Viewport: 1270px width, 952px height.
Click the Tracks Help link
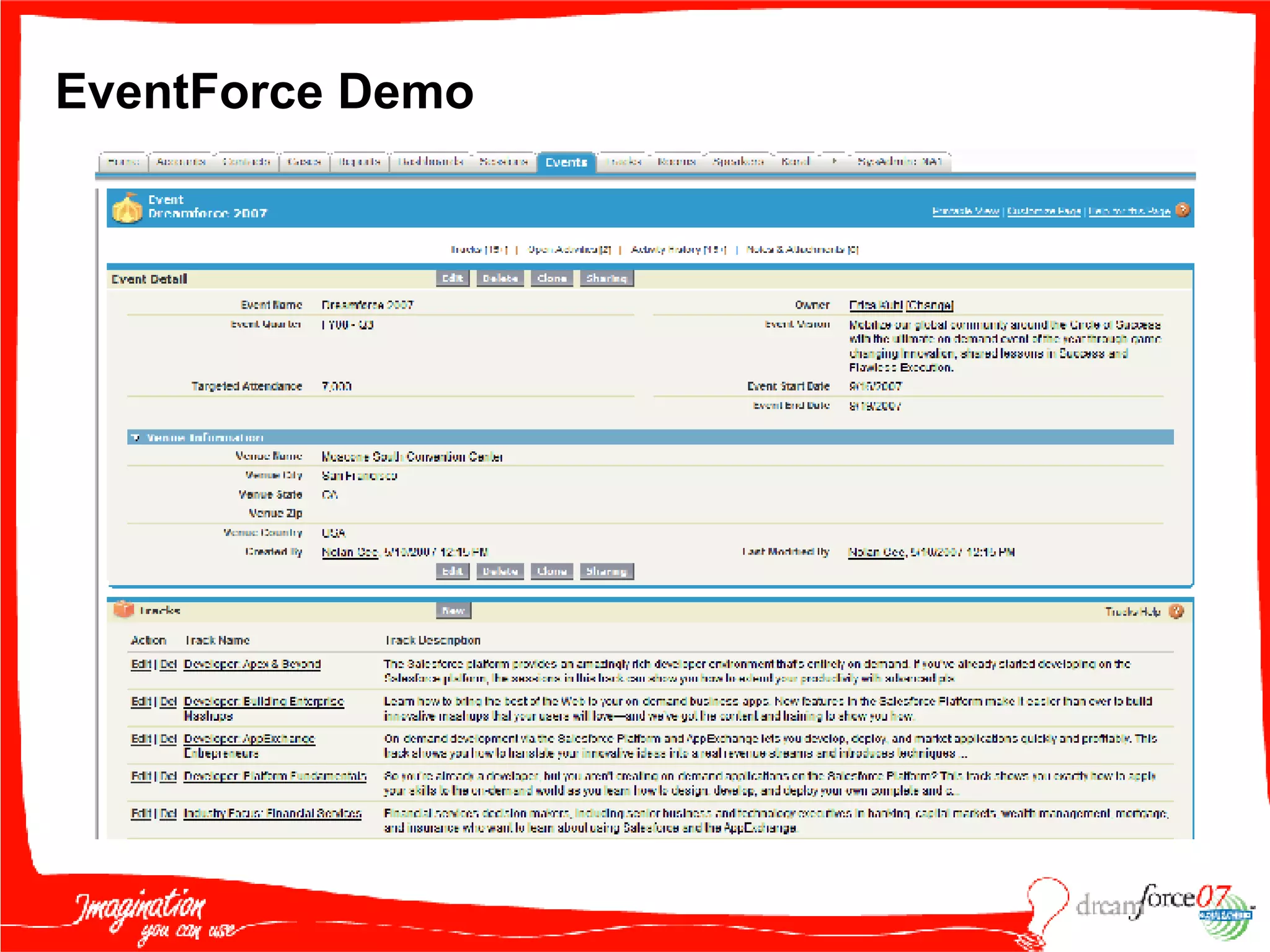(x=1132, y=612)
